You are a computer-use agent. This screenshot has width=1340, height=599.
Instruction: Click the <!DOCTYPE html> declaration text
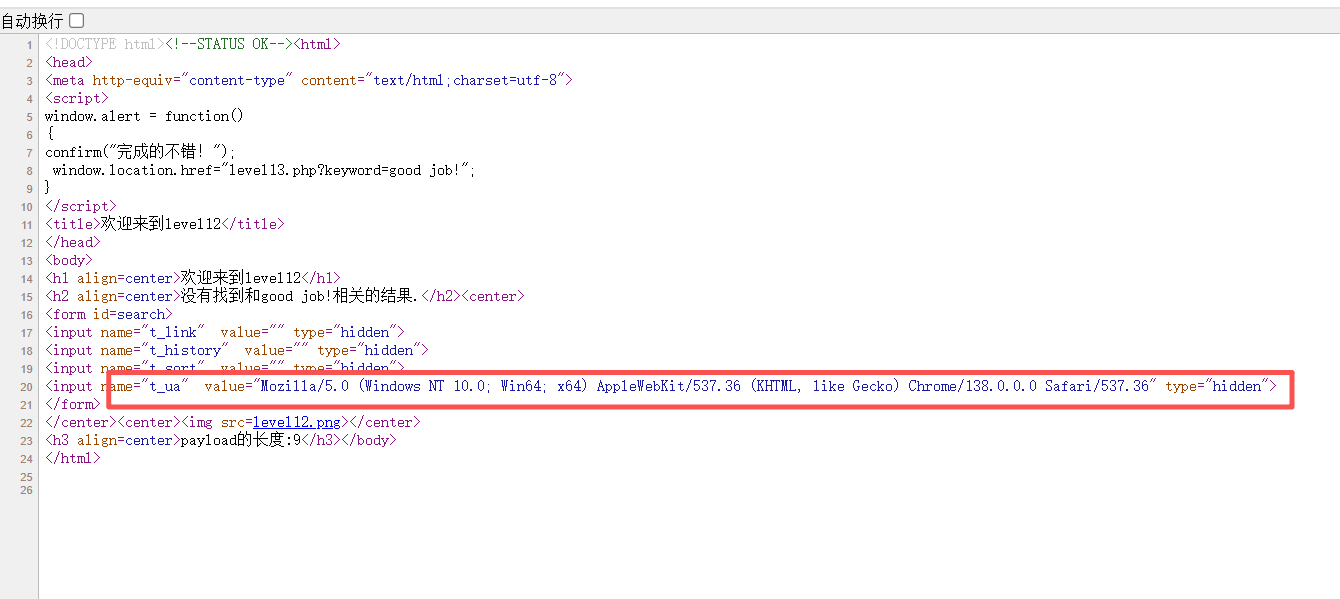tap(105, 44)
